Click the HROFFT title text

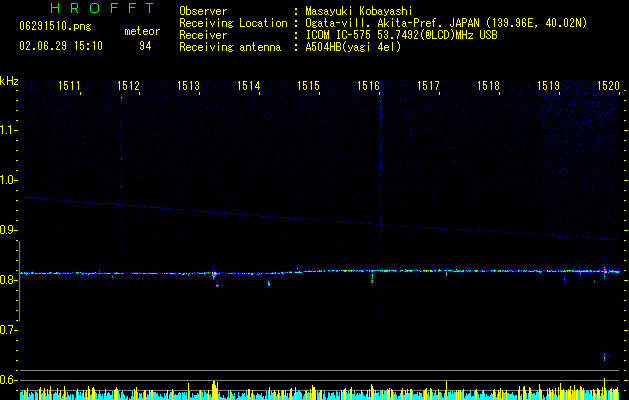click(103, 8)
